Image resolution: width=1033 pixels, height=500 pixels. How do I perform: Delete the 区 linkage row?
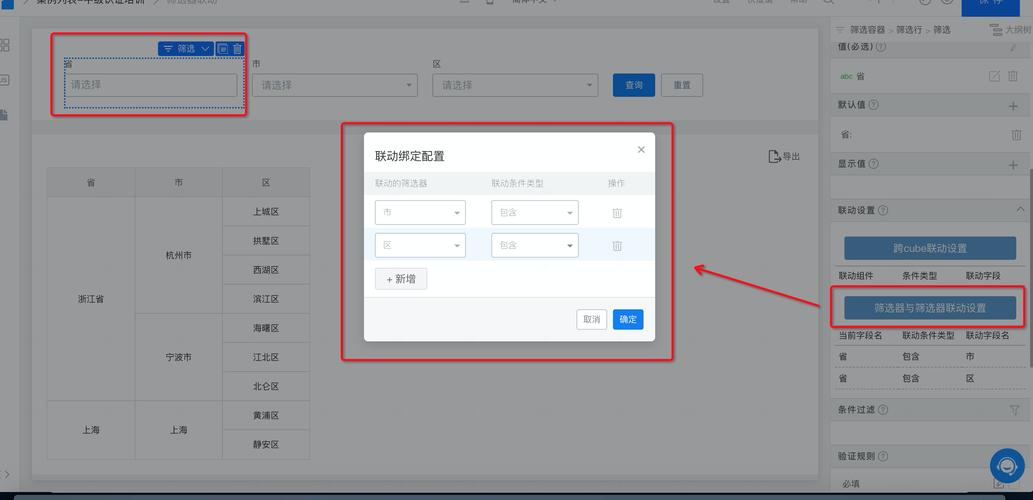pos(617,246)
